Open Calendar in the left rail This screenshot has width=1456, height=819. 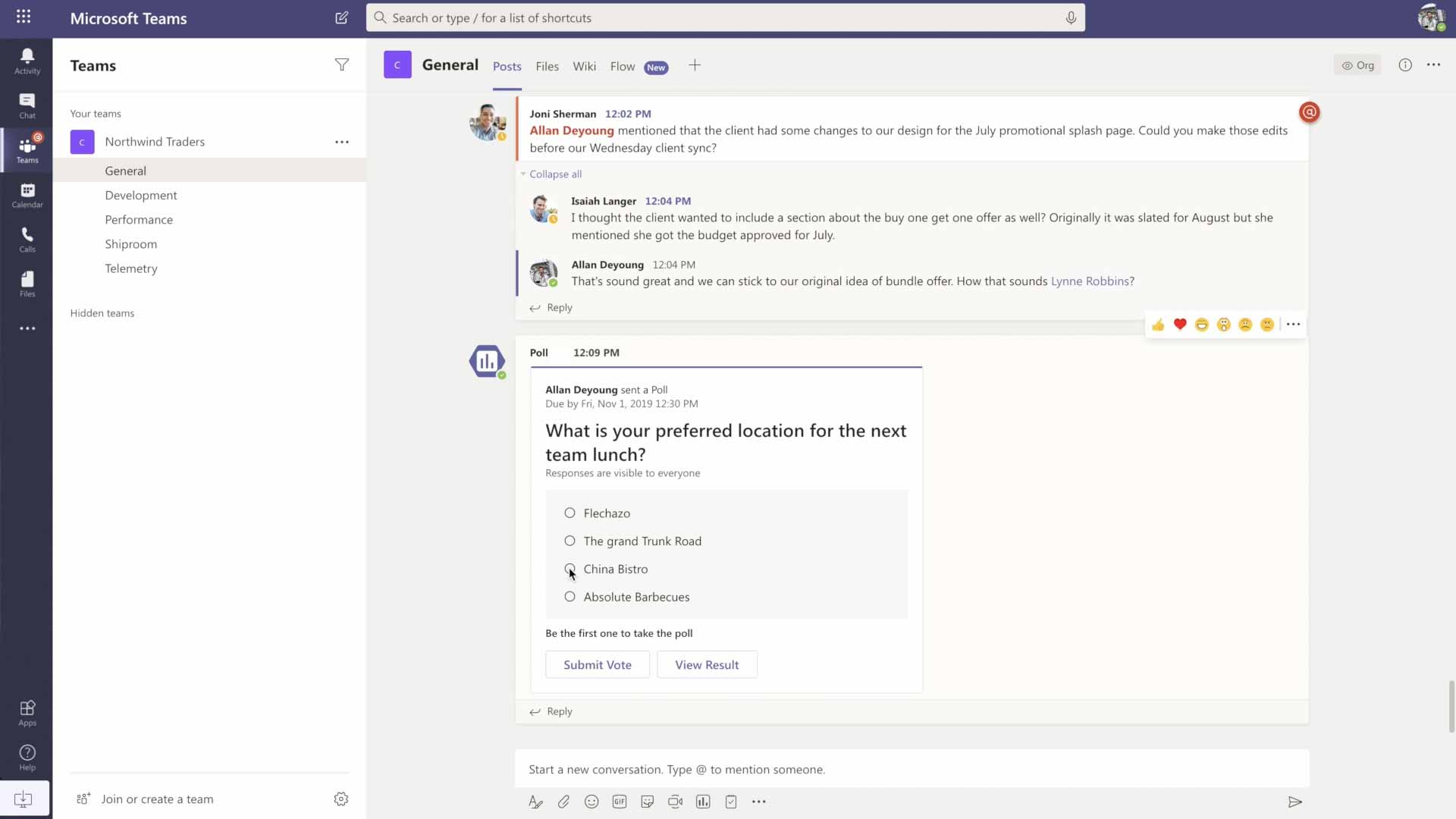coord(27,195)
